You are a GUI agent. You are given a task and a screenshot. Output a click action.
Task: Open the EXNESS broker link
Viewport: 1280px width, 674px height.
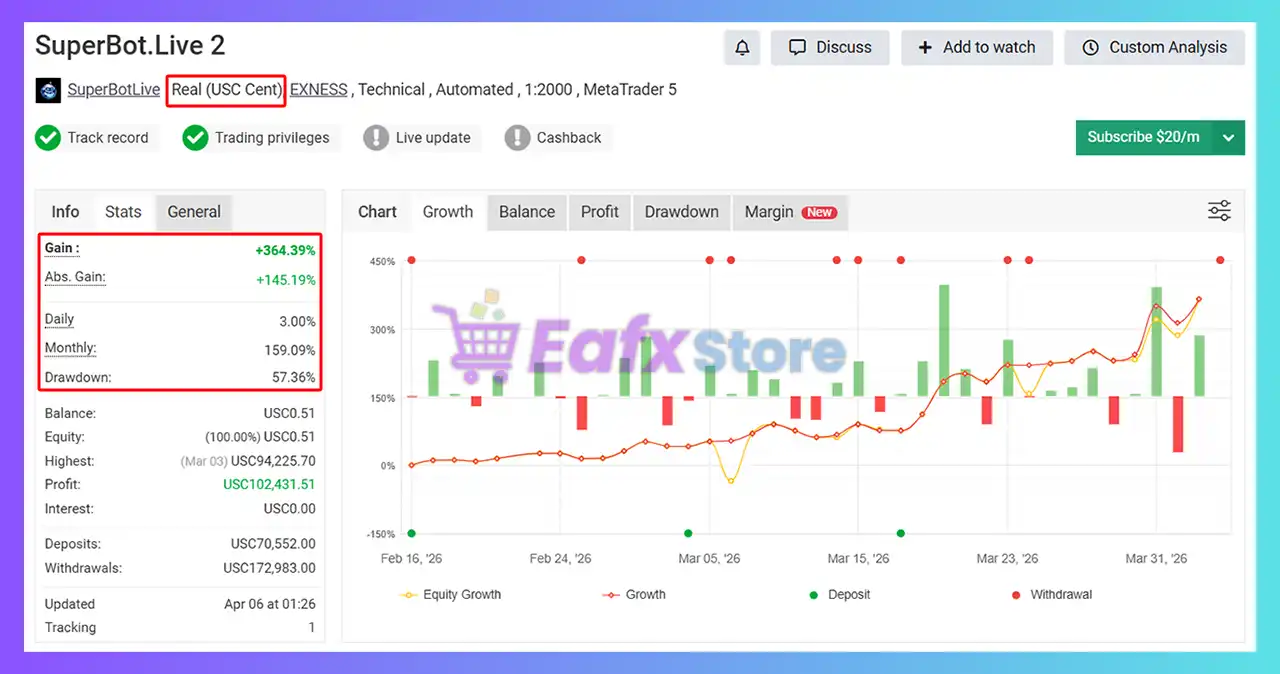point(319,90)
